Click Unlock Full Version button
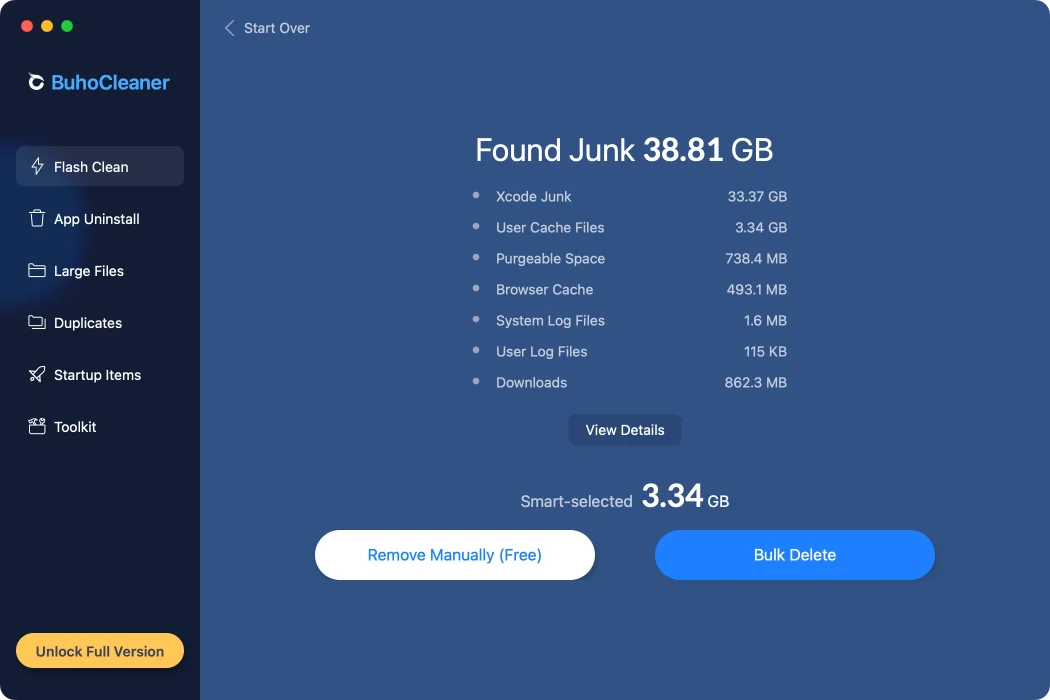The width and height of the screenshot is (1050, 700). click(100, 650)
